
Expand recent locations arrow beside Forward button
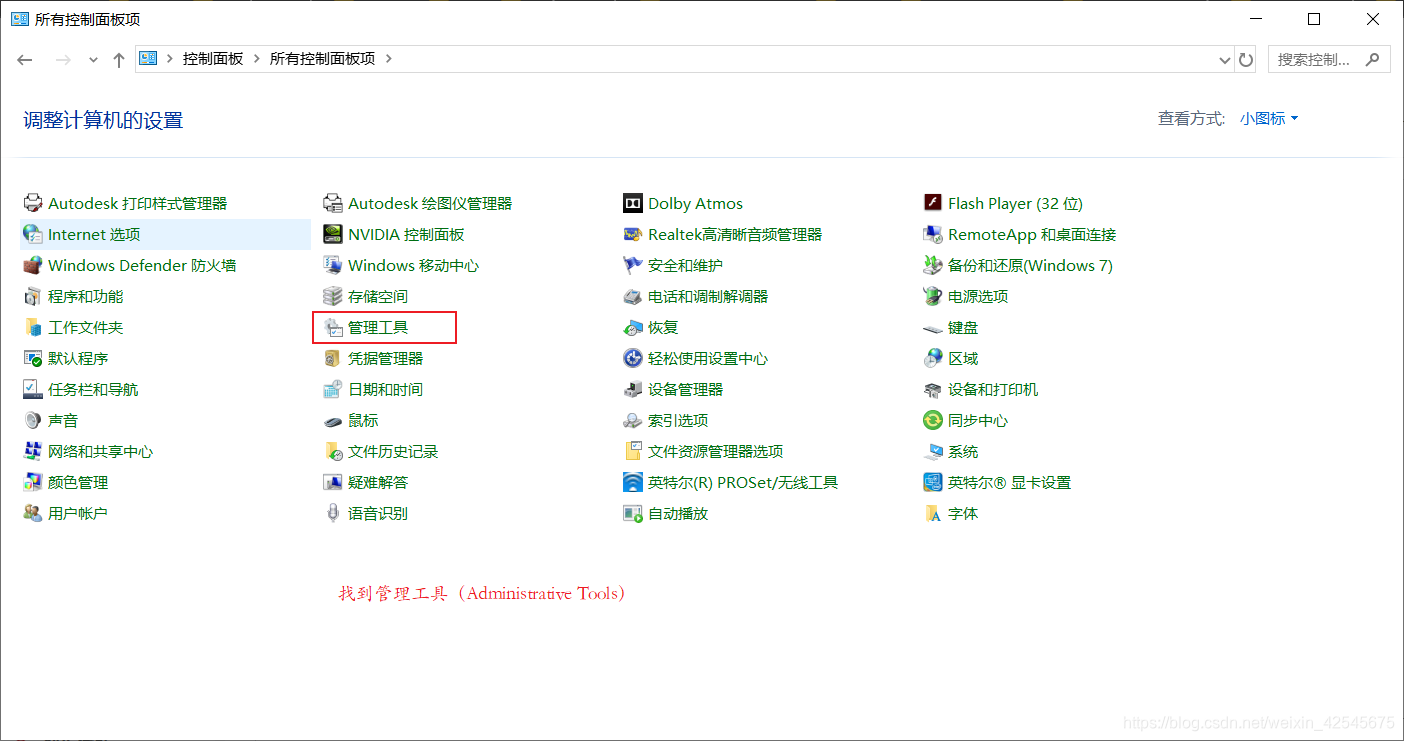pos(93,60)
